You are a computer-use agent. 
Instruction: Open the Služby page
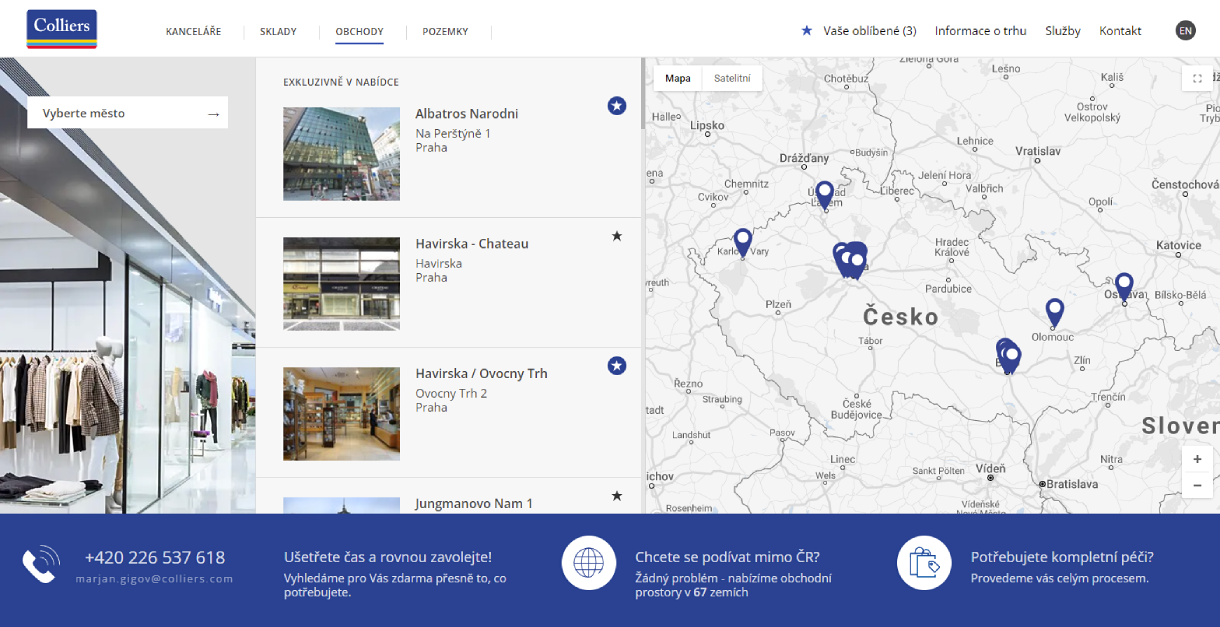tap(1063, 31)
